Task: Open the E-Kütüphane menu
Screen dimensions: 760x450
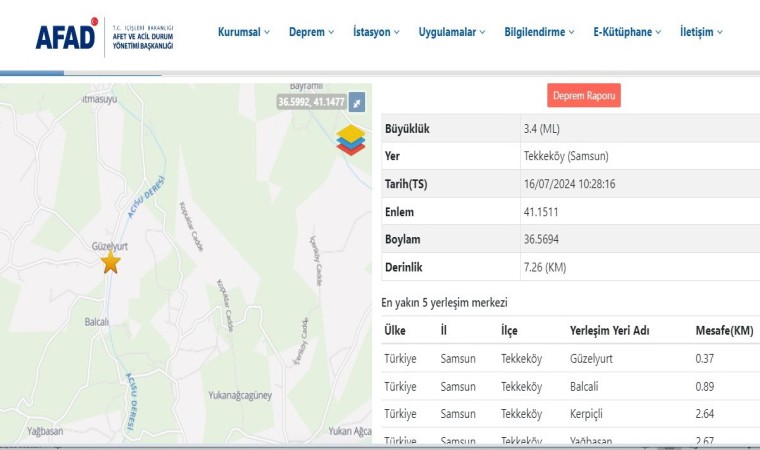Action: pyautogui.click(x=628, y=32)
